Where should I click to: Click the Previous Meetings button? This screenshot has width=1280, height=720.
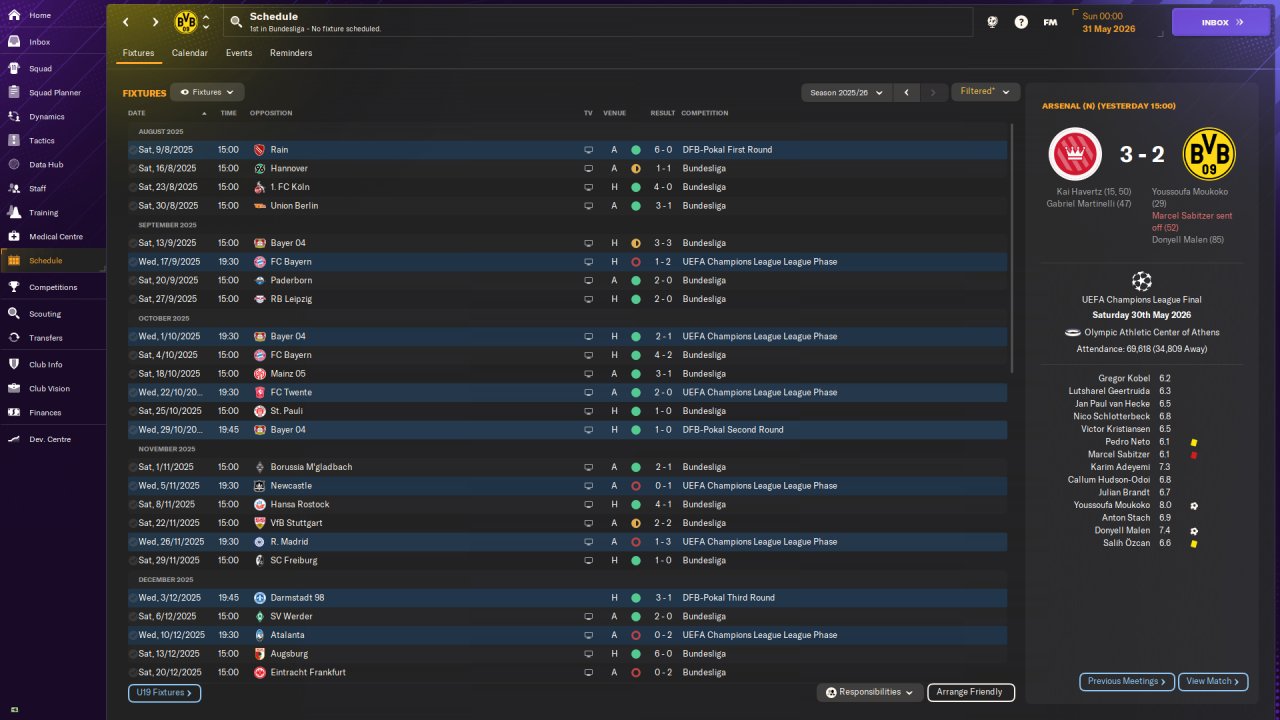[1127, 681]
